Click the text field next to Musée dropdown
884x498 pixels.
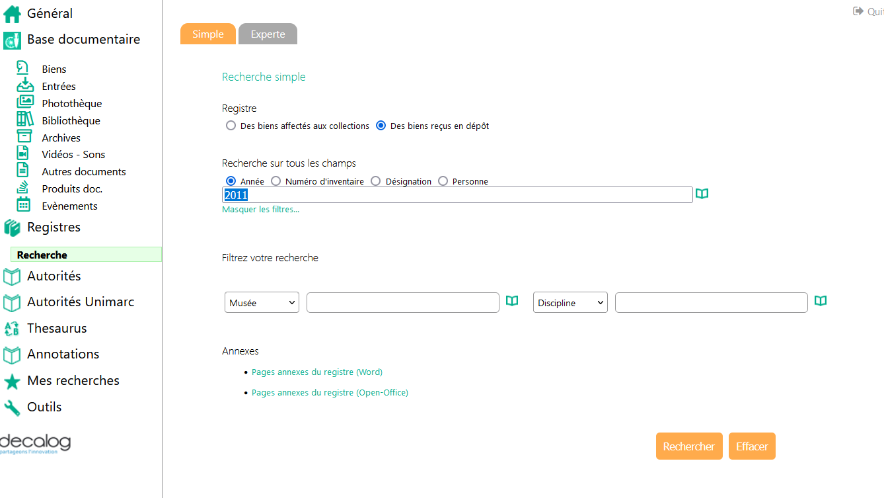point(402,302)
